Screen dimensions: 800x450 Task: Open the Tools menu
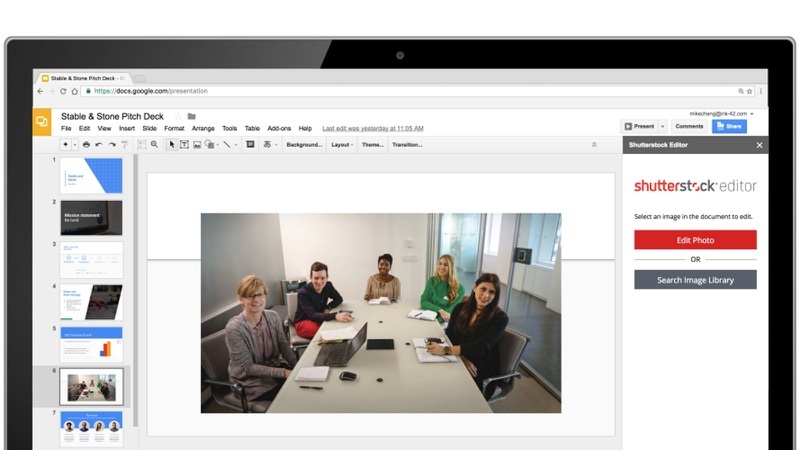pos(230,129)
